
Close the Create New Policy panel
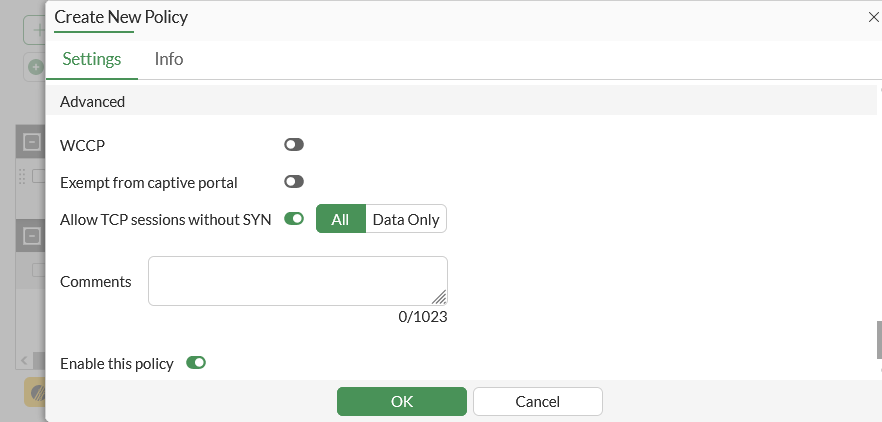[872, 17]
